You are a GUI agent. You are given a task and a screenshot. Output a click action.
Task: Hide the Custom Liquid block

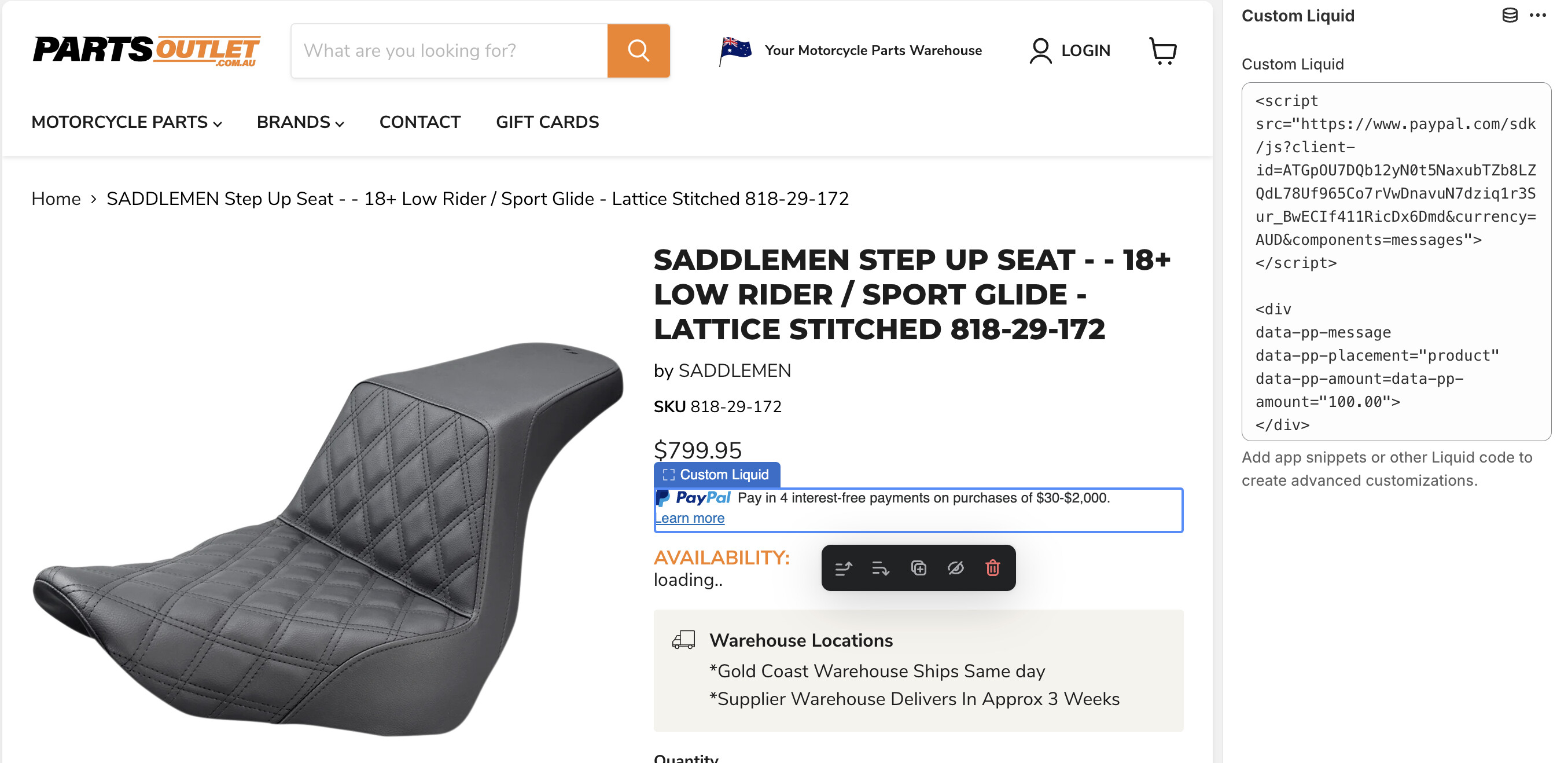tap(955, 568)
